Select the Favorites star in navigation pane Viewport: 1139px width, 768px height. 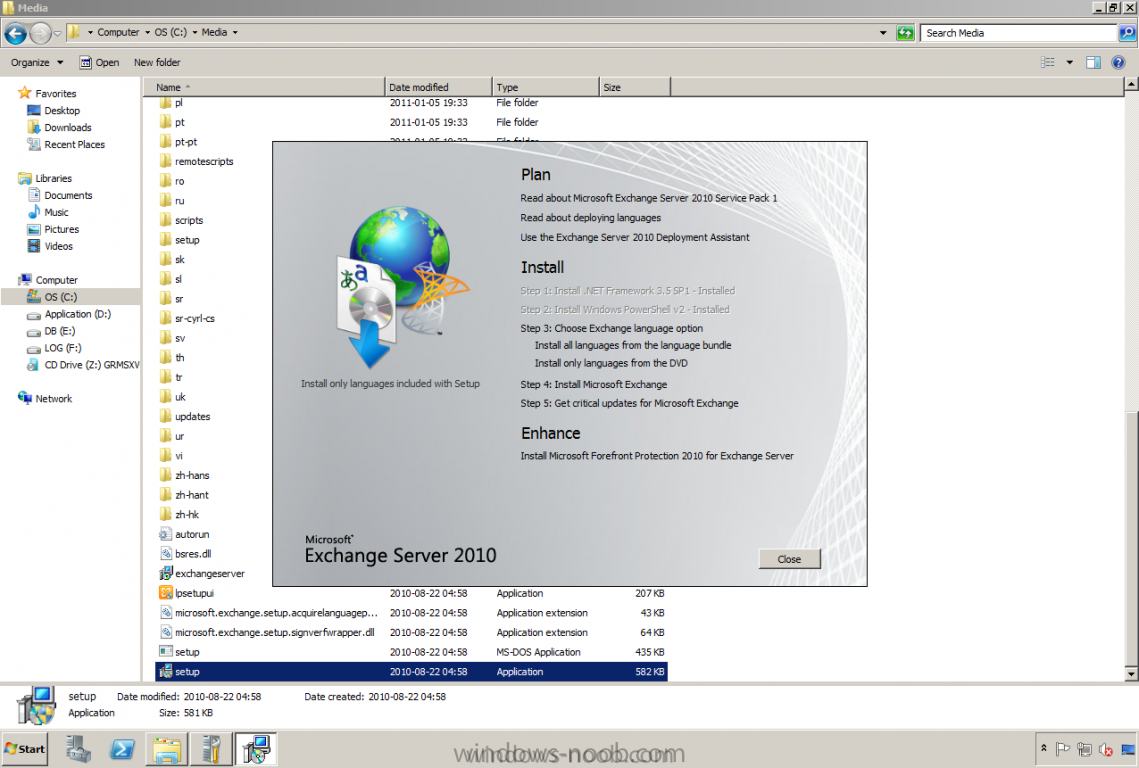25,93
